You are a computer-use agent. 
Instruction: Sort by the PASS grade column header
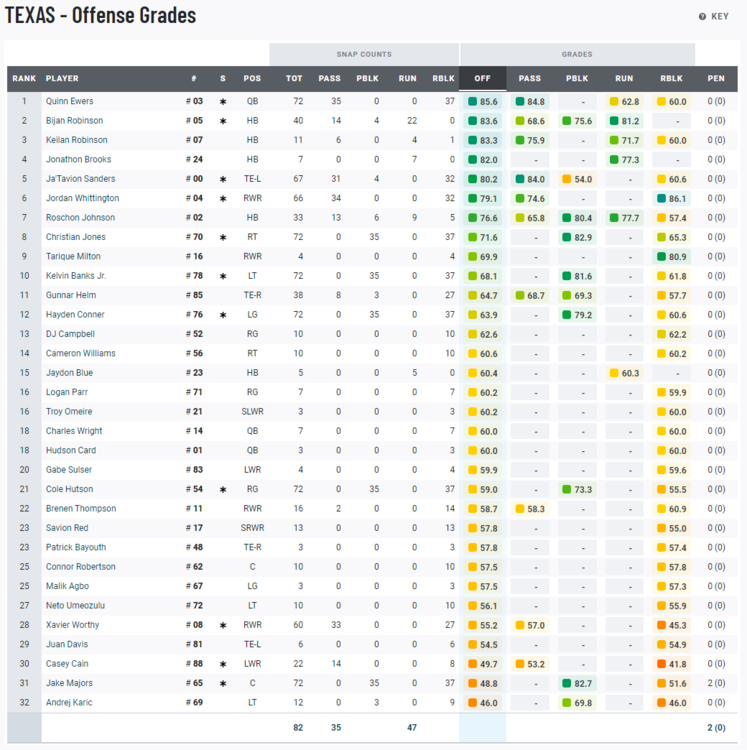point(530,79)
